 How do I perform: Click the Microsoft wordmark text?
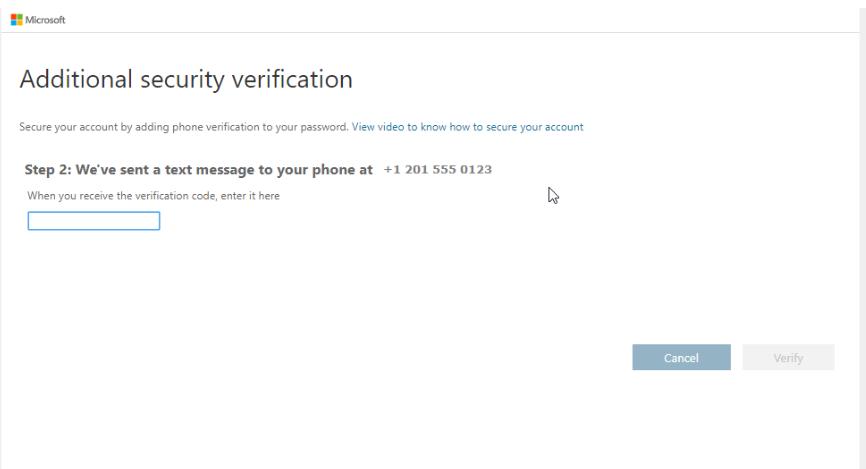(45, 20)
